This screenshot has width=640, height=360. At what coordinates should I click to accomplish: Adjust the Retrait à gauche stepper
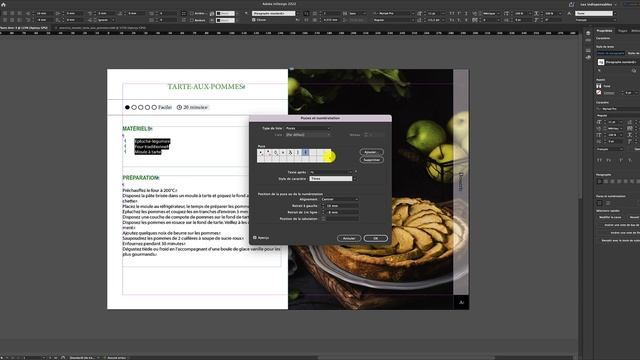click(323, 206)
